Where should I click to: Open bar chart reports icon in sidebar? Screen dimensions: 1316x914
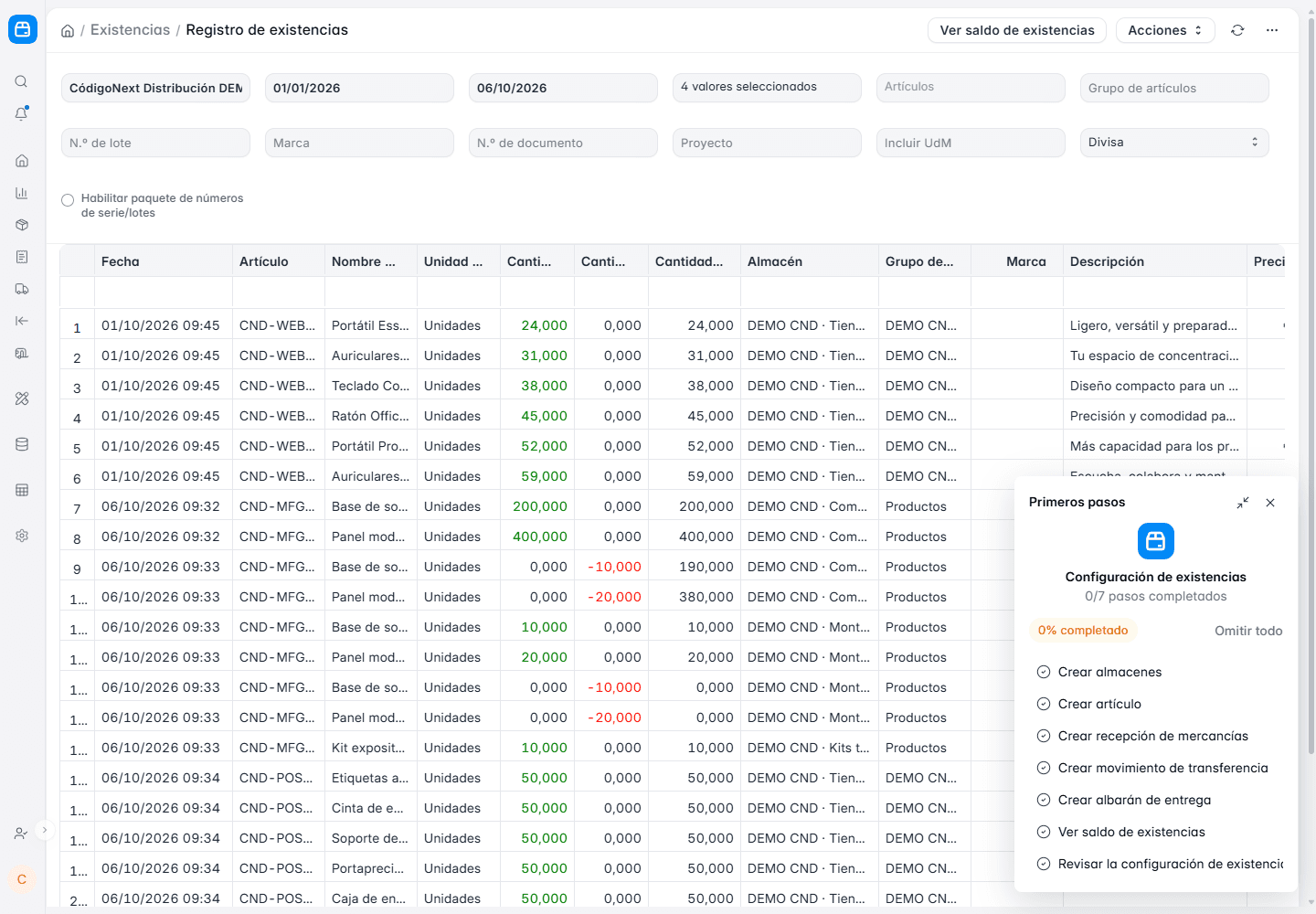[22, 193]
